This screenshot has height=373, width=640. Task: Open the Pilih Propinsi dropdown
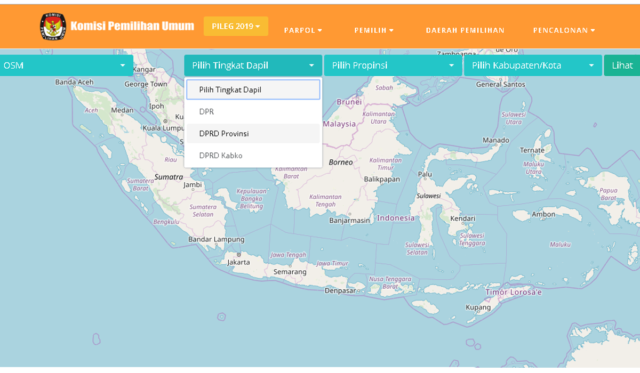[393, 65]
